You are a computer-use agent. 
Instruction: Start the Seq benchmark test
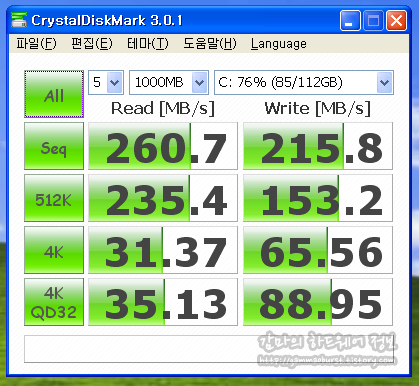point(54,146)
